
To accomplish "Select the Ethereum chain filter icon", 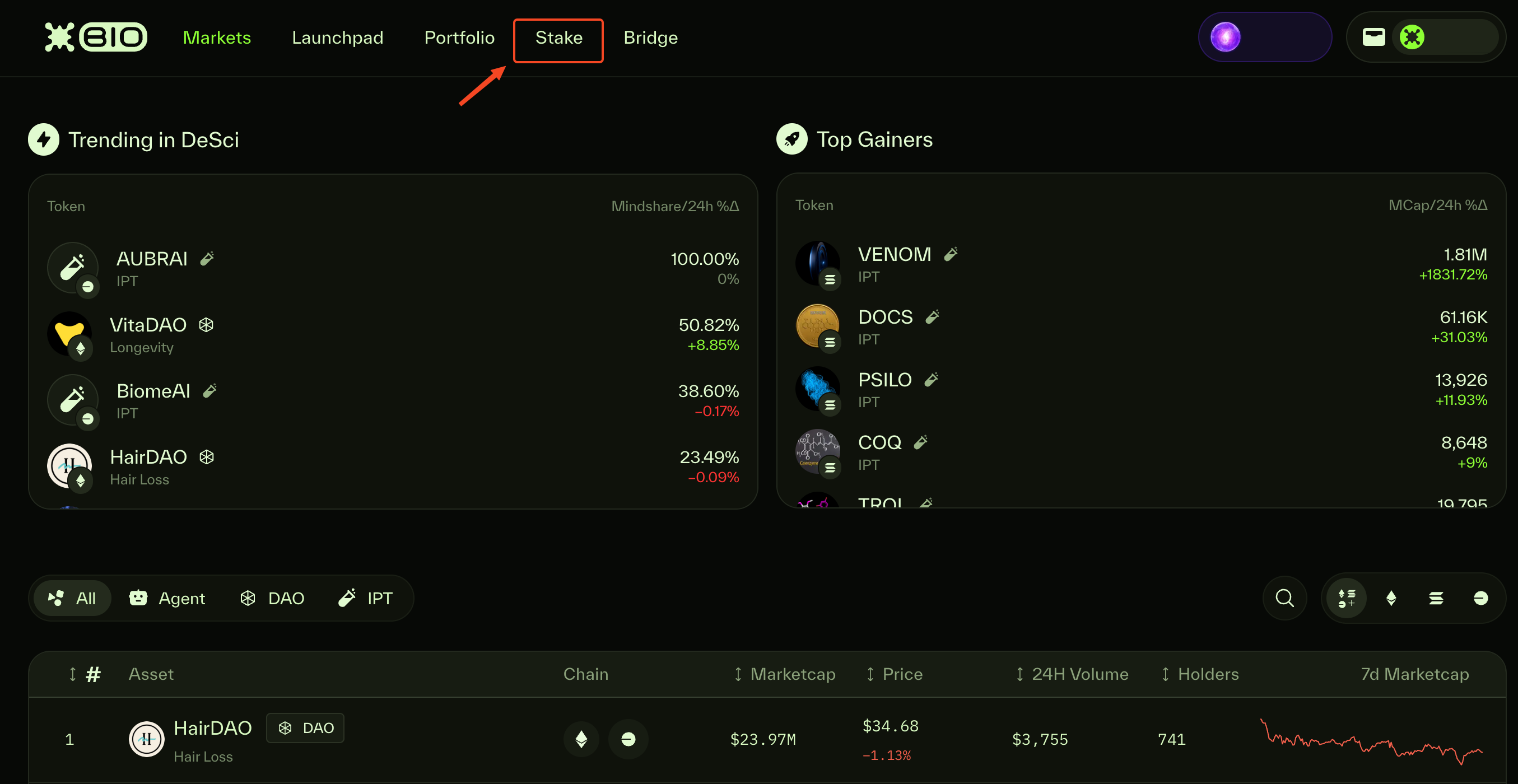I will [1391, 598].
